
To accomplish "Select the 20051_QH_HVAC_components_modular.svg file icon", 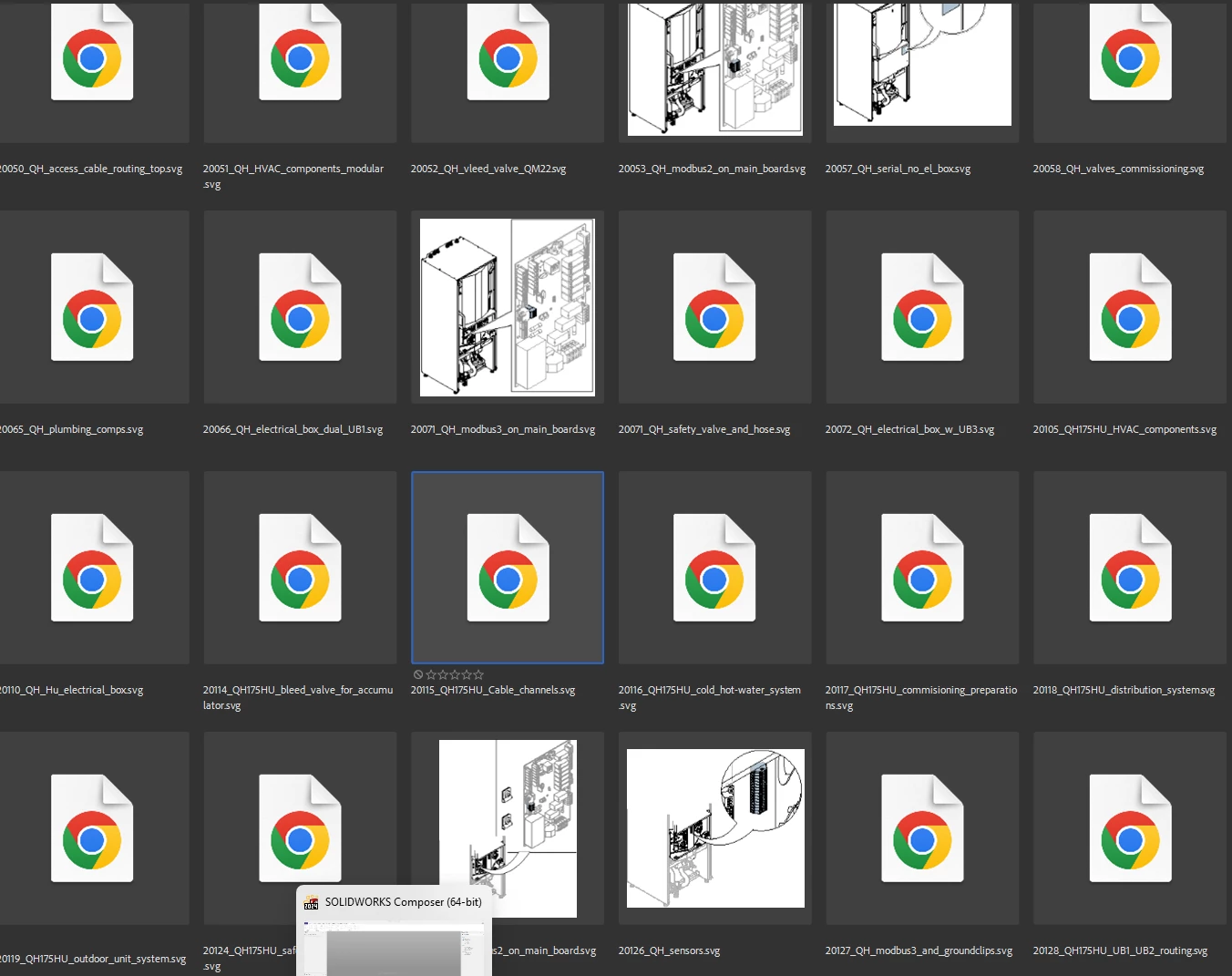I will 300,52.
